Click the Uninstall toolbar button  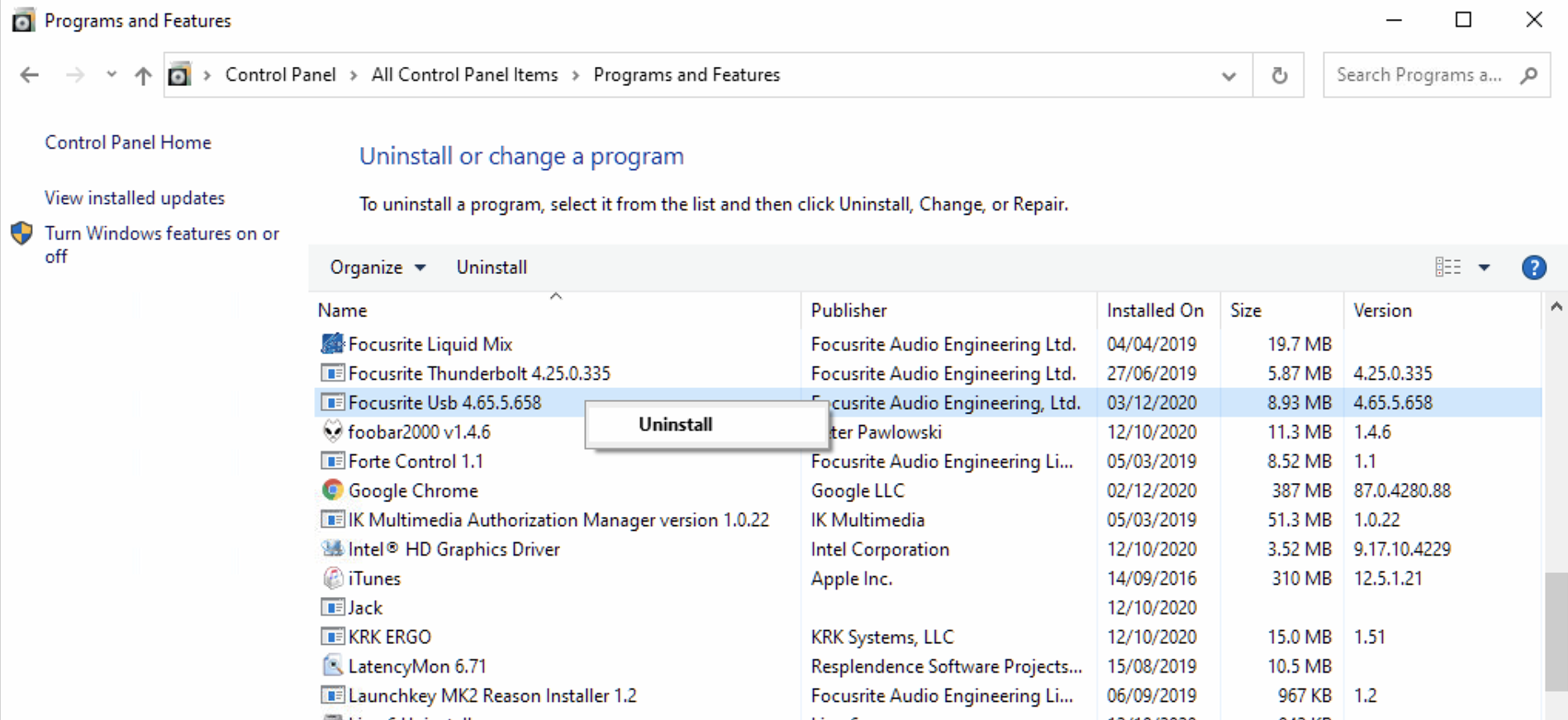492,268
